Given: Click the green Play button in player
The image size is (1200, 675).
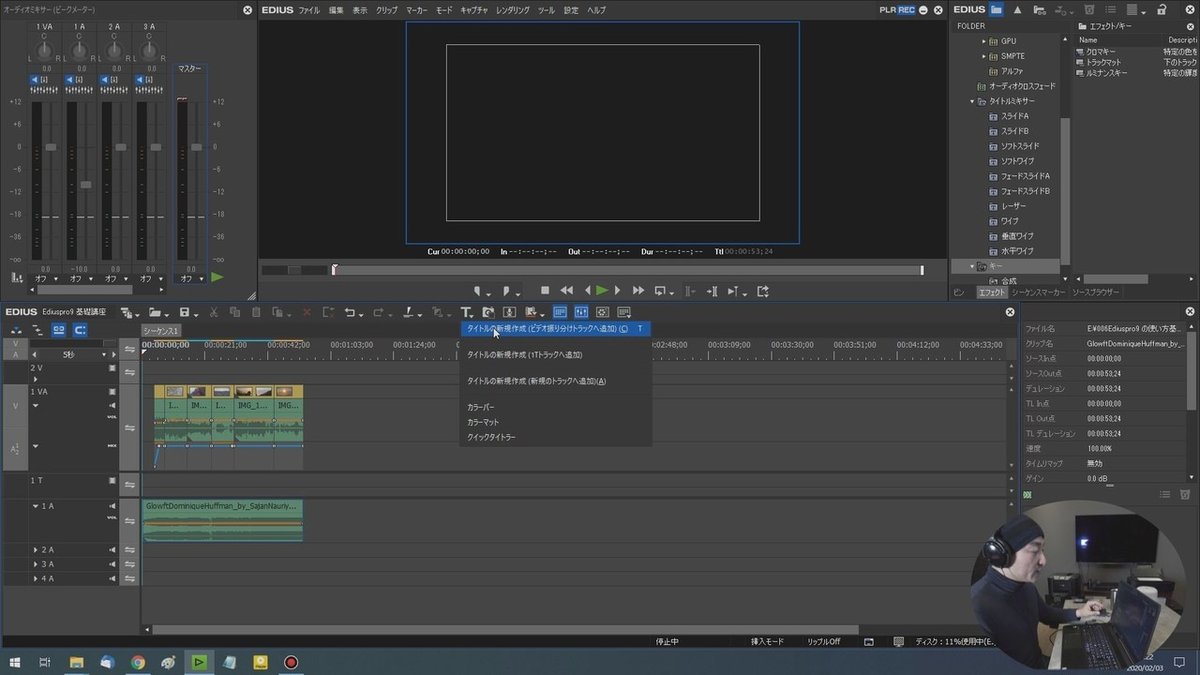Looking at the screenshot, I should pyautogui.click(x=601, y=291).
